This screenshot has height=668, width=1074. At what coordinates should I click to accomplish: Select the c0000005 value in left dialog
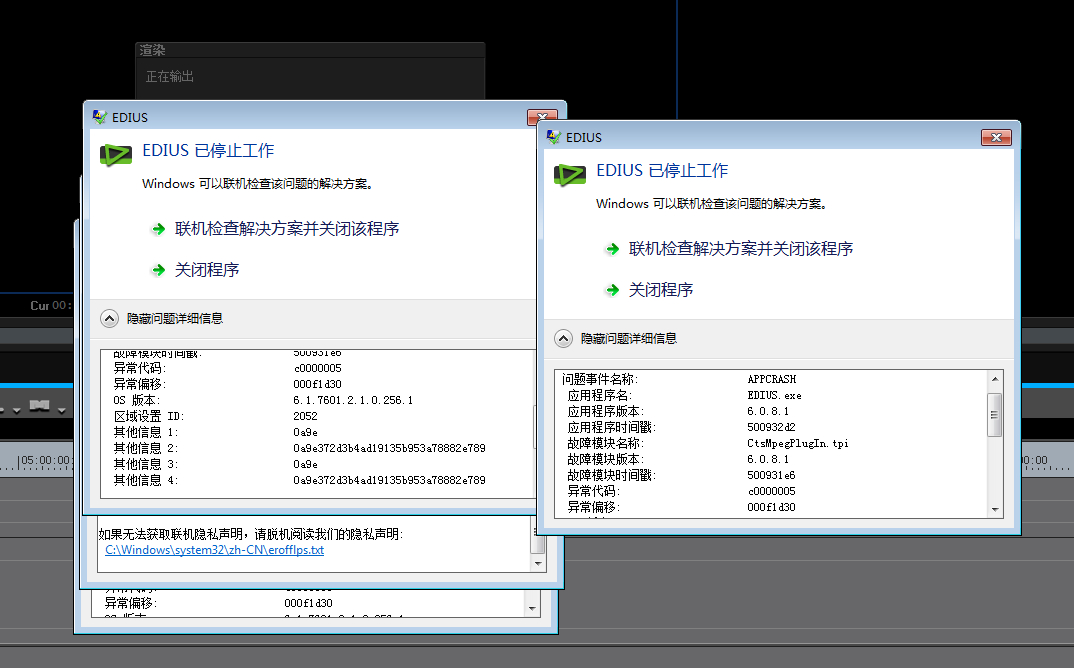[317, 369]
